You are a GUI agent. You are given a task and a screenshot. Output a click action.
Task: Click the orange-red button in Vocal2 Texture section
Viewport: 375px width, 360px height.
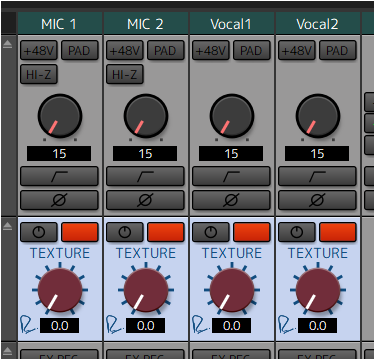(338, 232)
